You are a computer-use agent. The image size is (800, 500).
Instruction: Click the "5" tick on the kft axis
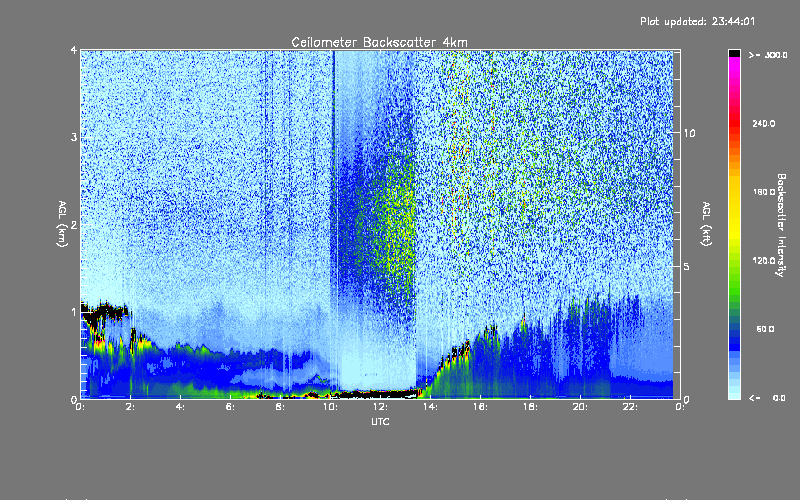[x=687, y=266]
